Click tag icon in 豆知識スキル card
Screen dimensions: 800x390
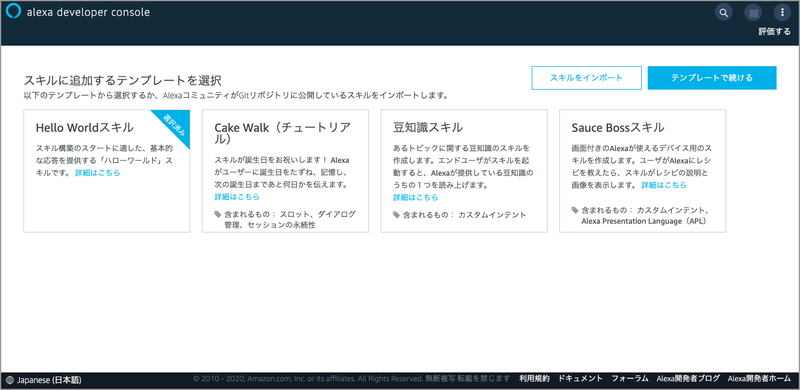click(396, 215)
